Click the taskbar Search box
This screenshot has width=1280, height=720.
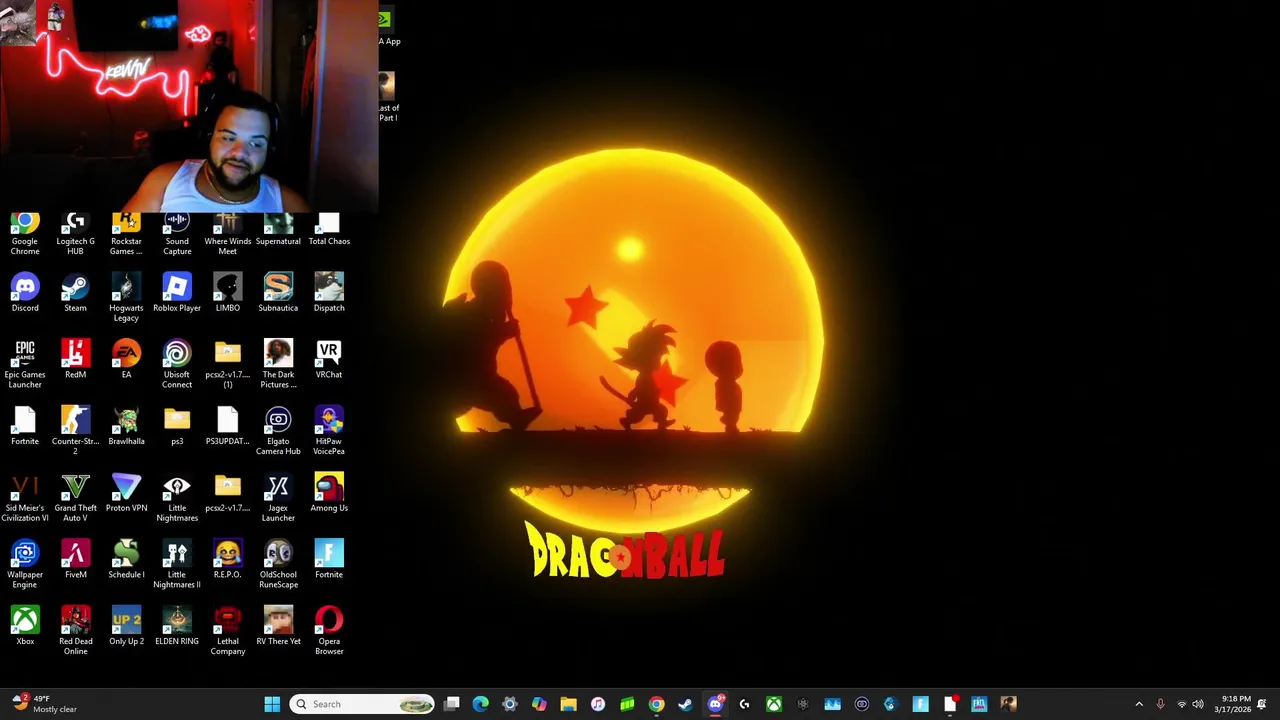[x=362, y=704]
